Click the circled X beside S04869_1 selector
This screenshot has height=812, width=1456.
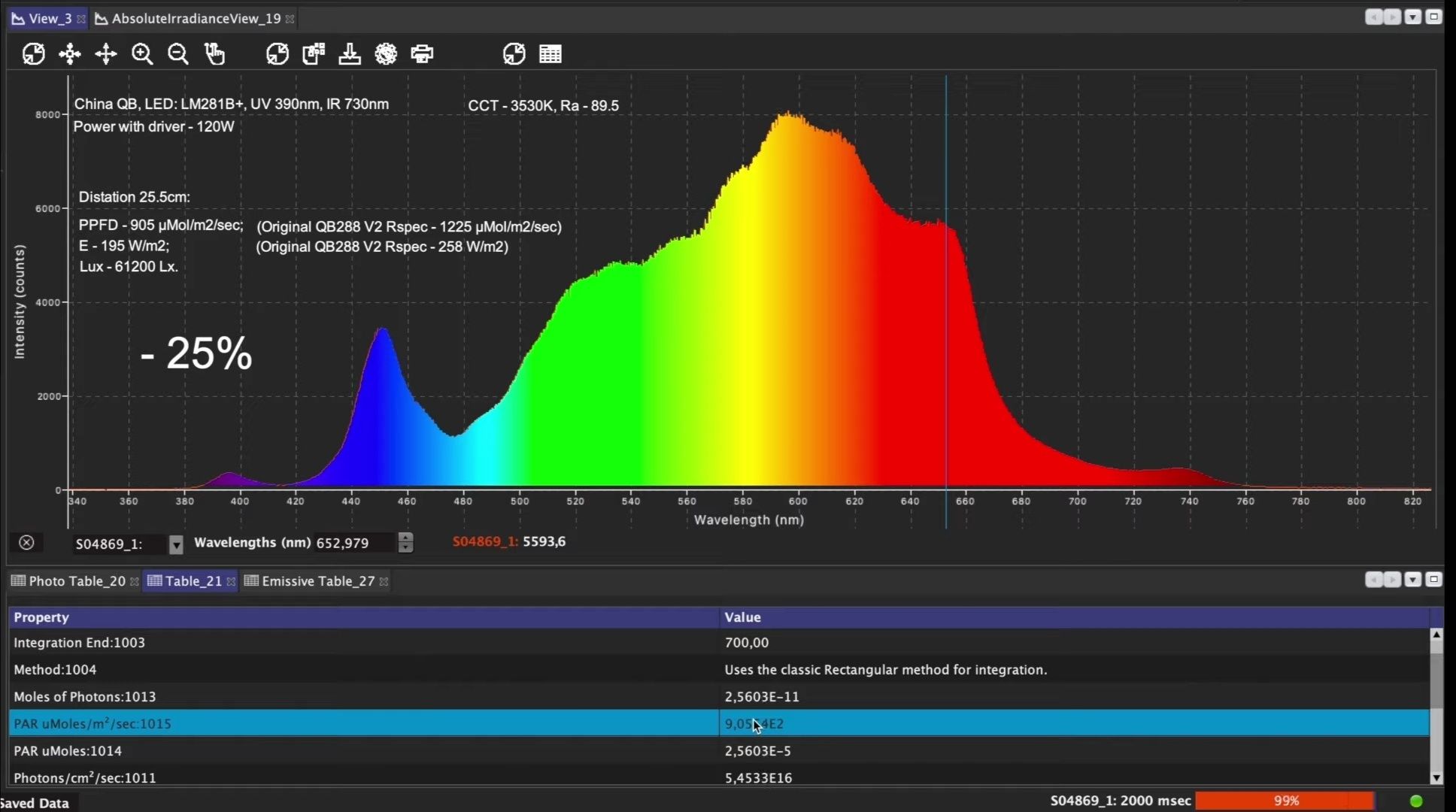(x=26, y=543)
